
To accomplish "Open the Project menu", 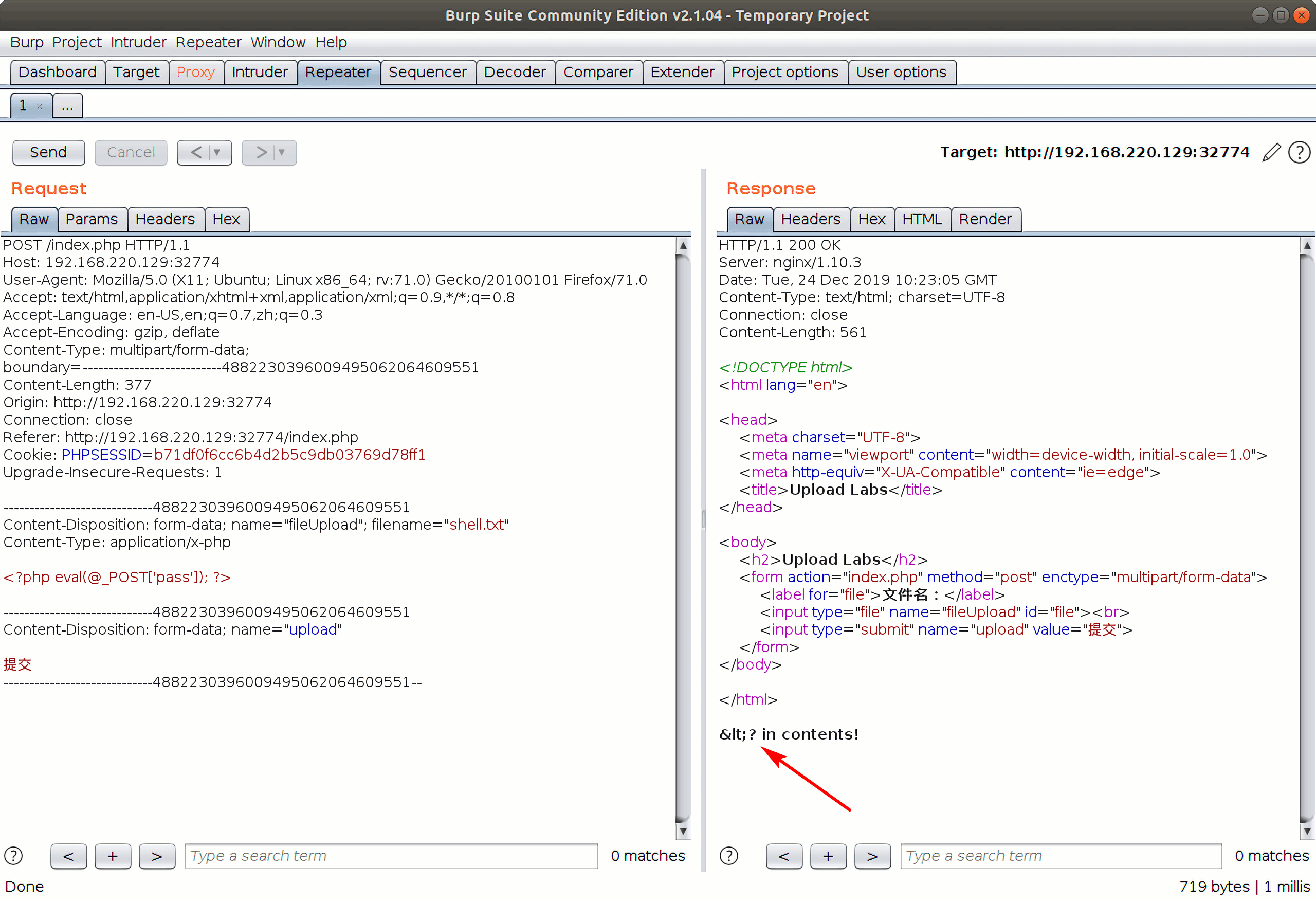I will click(77, 43).
